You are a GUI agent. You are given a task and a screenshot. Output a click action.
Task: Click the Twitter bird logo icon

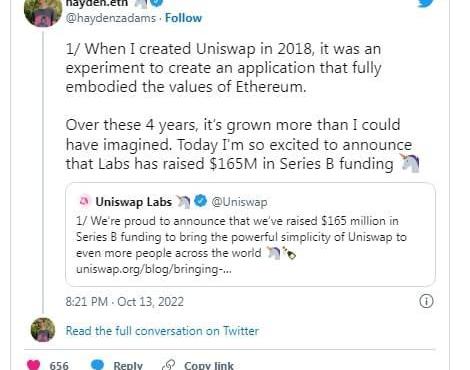click(426, 3)
